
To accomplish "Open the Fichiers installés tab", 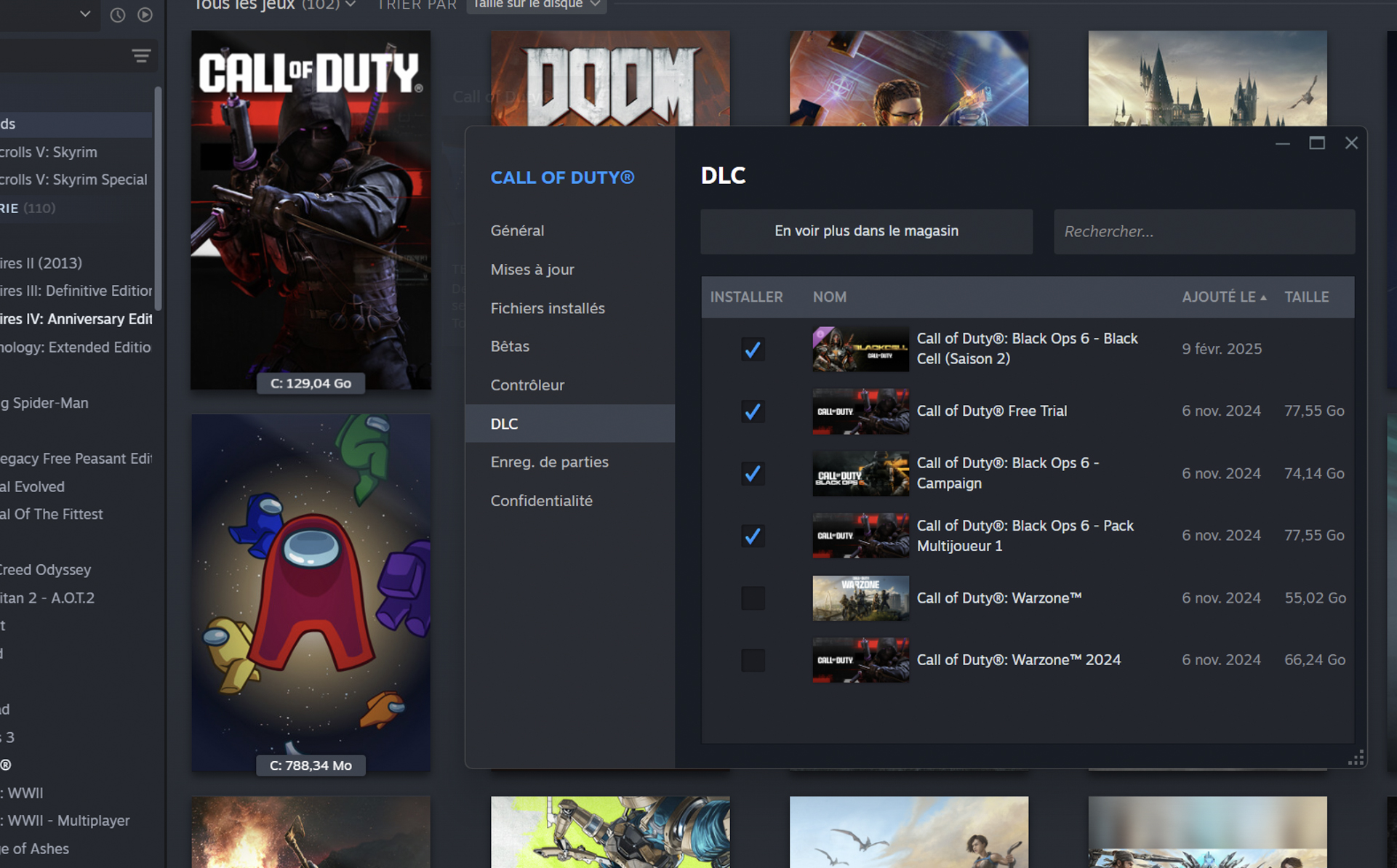I will [x=569, y=308].
